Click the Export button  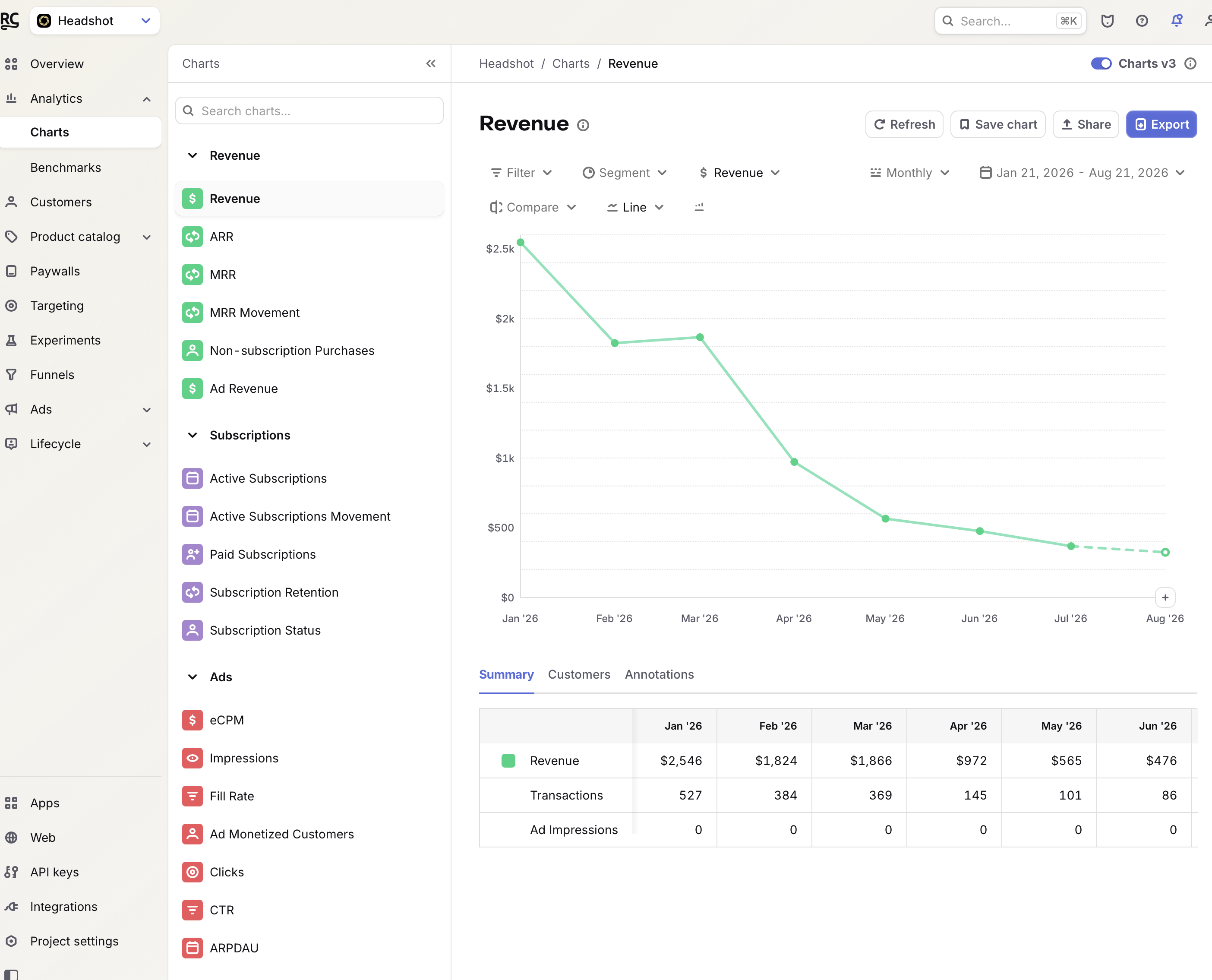click(x=1161, y=124)
